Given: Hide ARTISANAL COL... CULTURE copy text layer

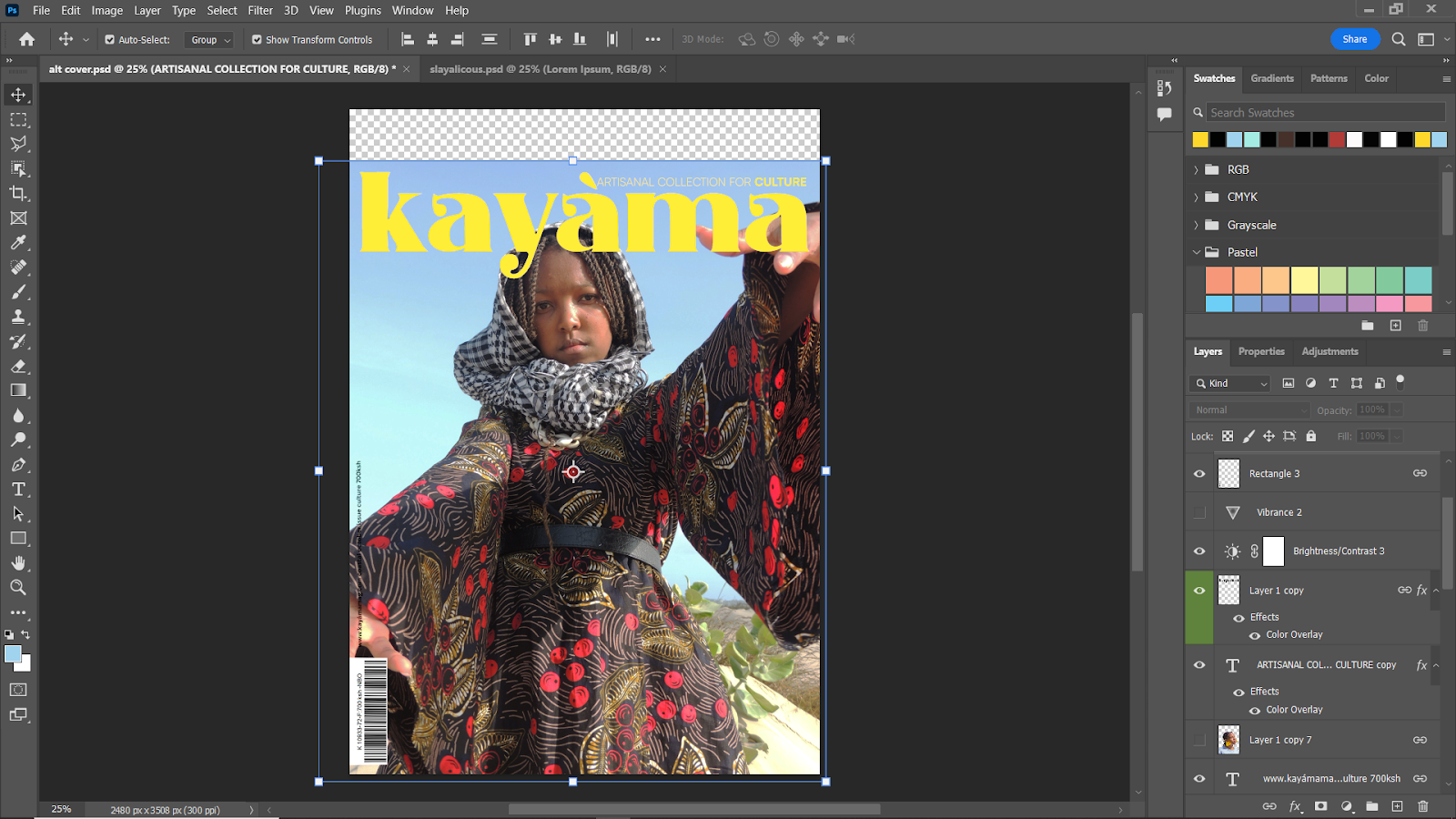Looking at the screenshot, I should (x=1199, y=665).
